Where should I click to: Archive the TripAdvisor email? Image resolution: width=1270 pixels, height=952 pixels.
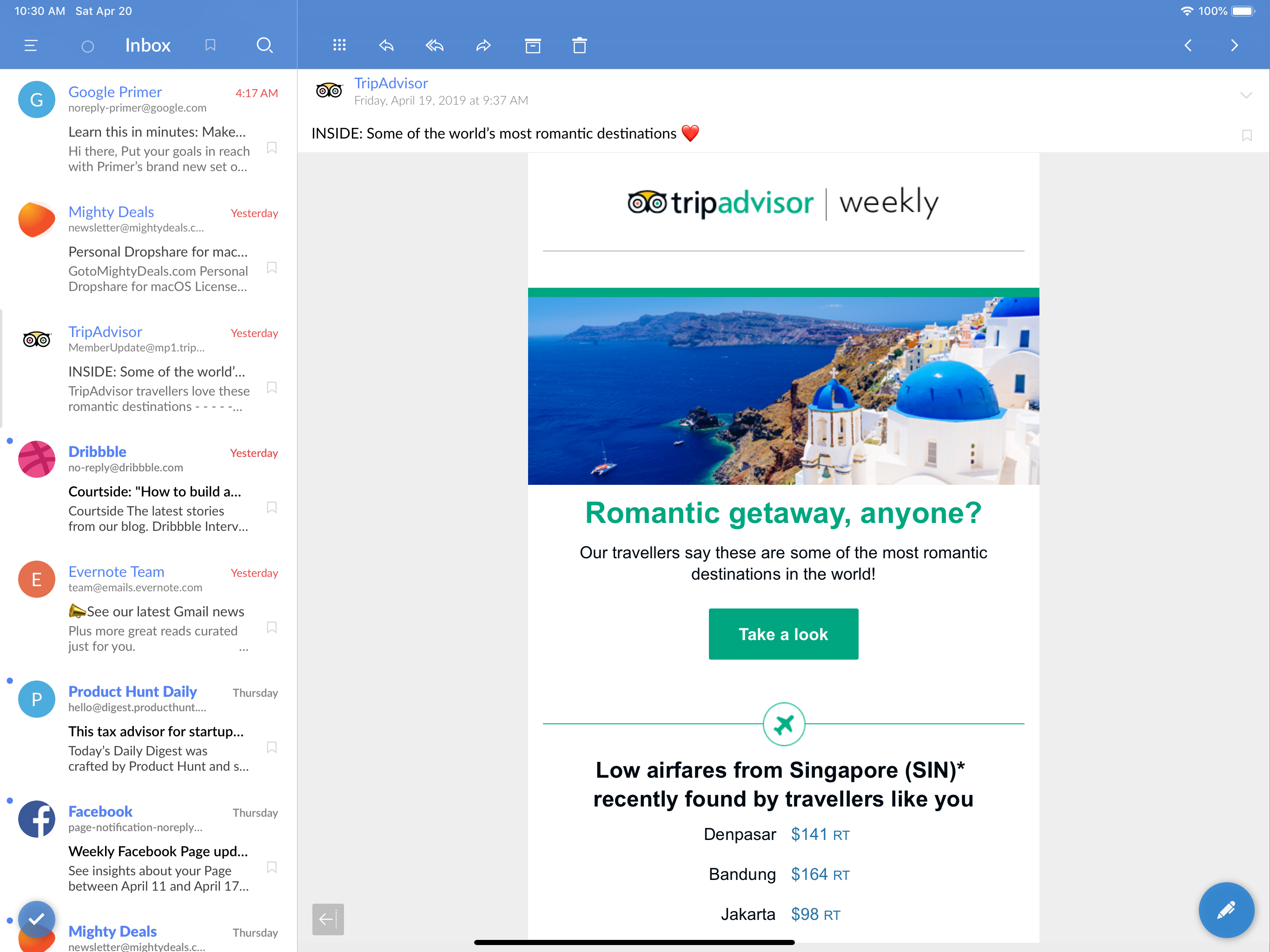point(532,46)
